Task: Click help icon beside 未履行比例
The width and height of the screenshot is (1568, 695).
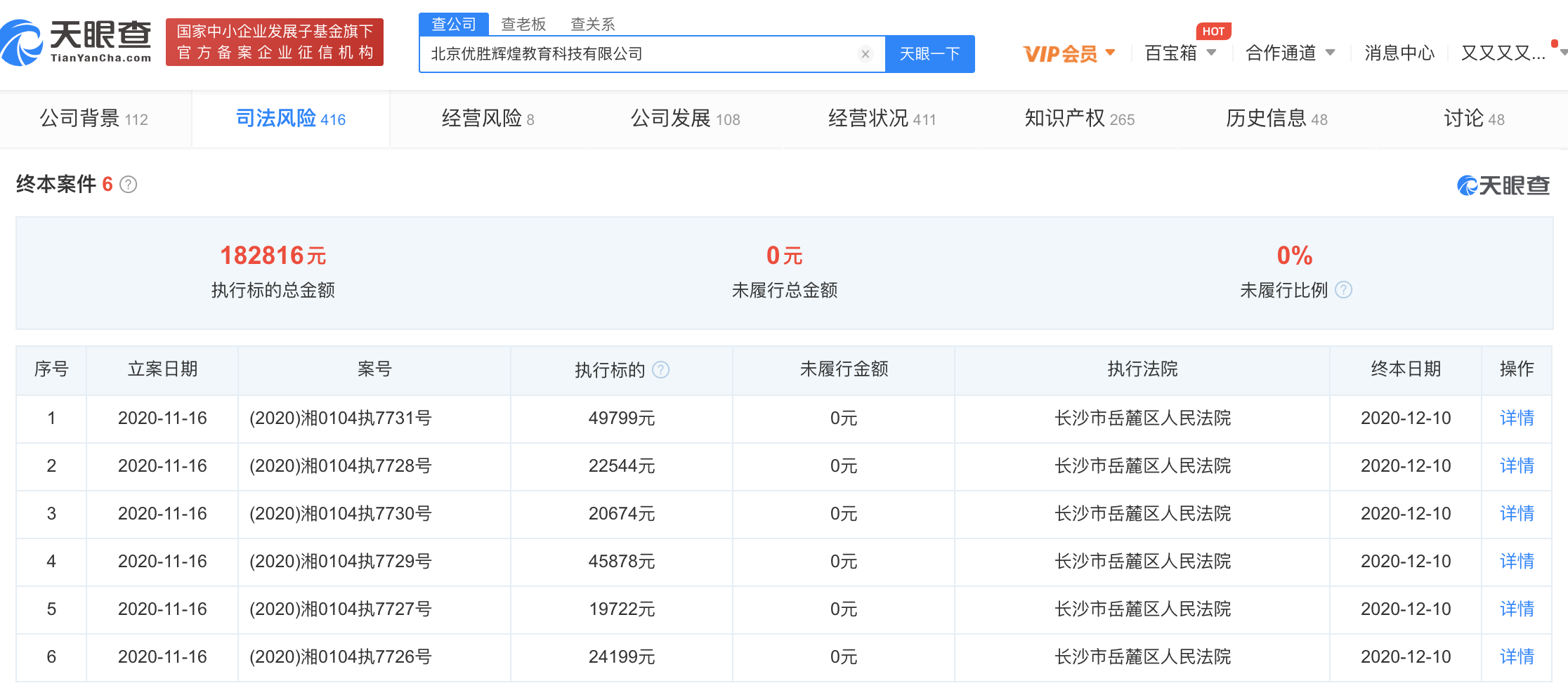Action: (1343, 290)
